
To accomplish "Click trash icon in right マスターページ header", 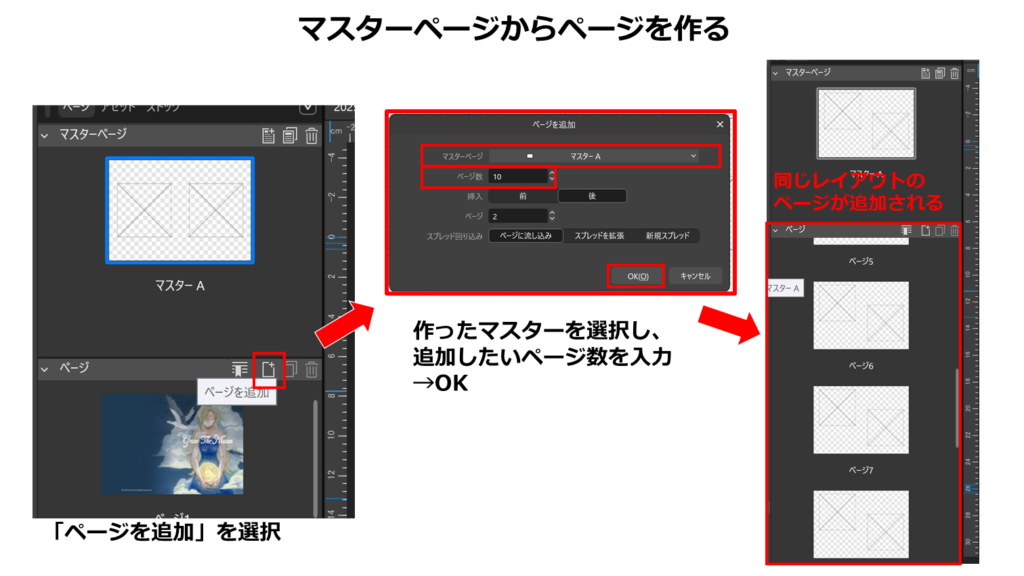I will tap(954, 73).
